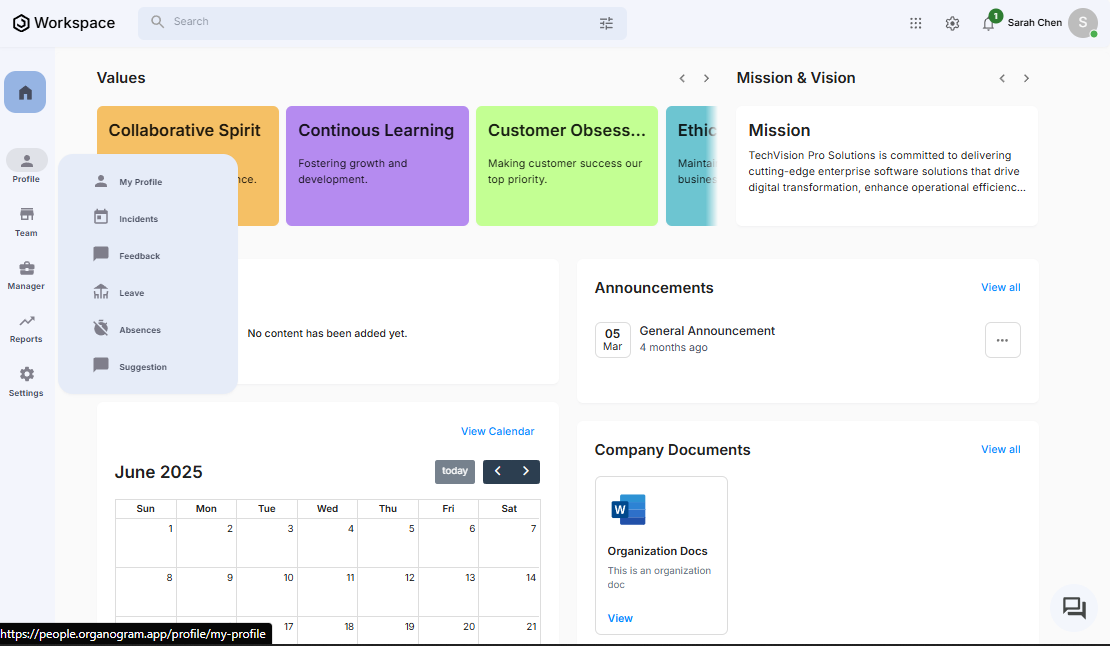Expand General Announcement options menu
The width and height of the screenshot is (1110, 646).
(x=1002, y=340)
